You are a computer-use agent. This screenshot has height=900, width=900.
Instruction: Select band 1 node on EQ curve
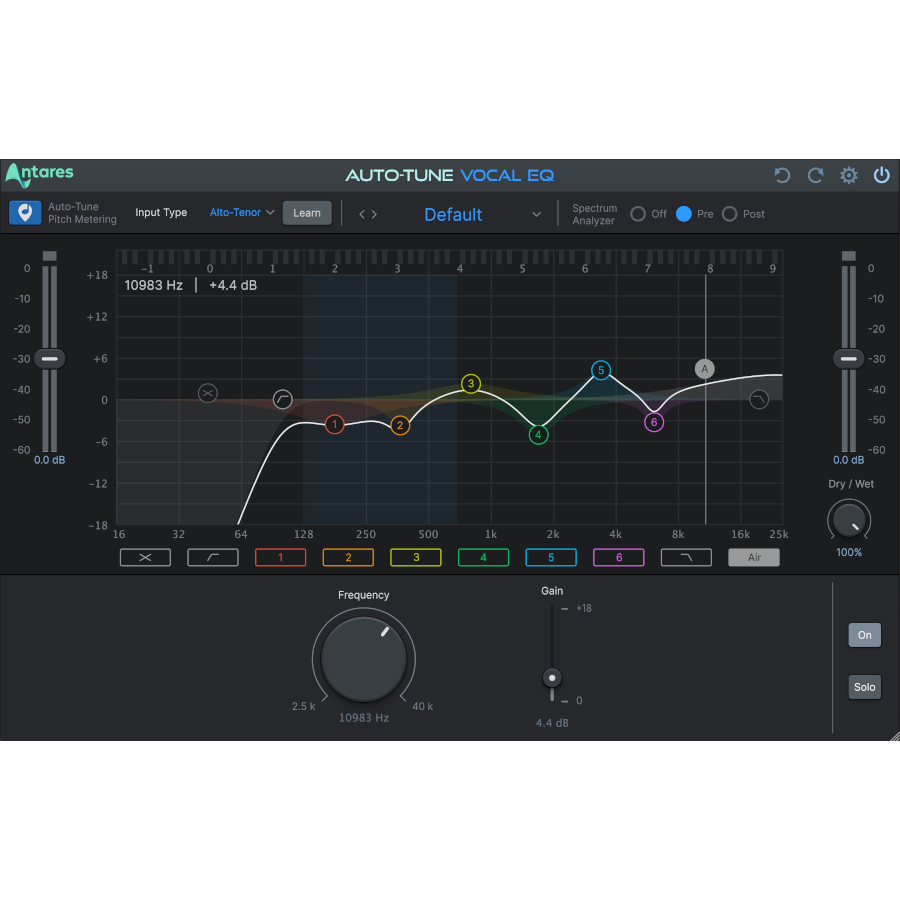pyautogui.click(x=335, y=425)
